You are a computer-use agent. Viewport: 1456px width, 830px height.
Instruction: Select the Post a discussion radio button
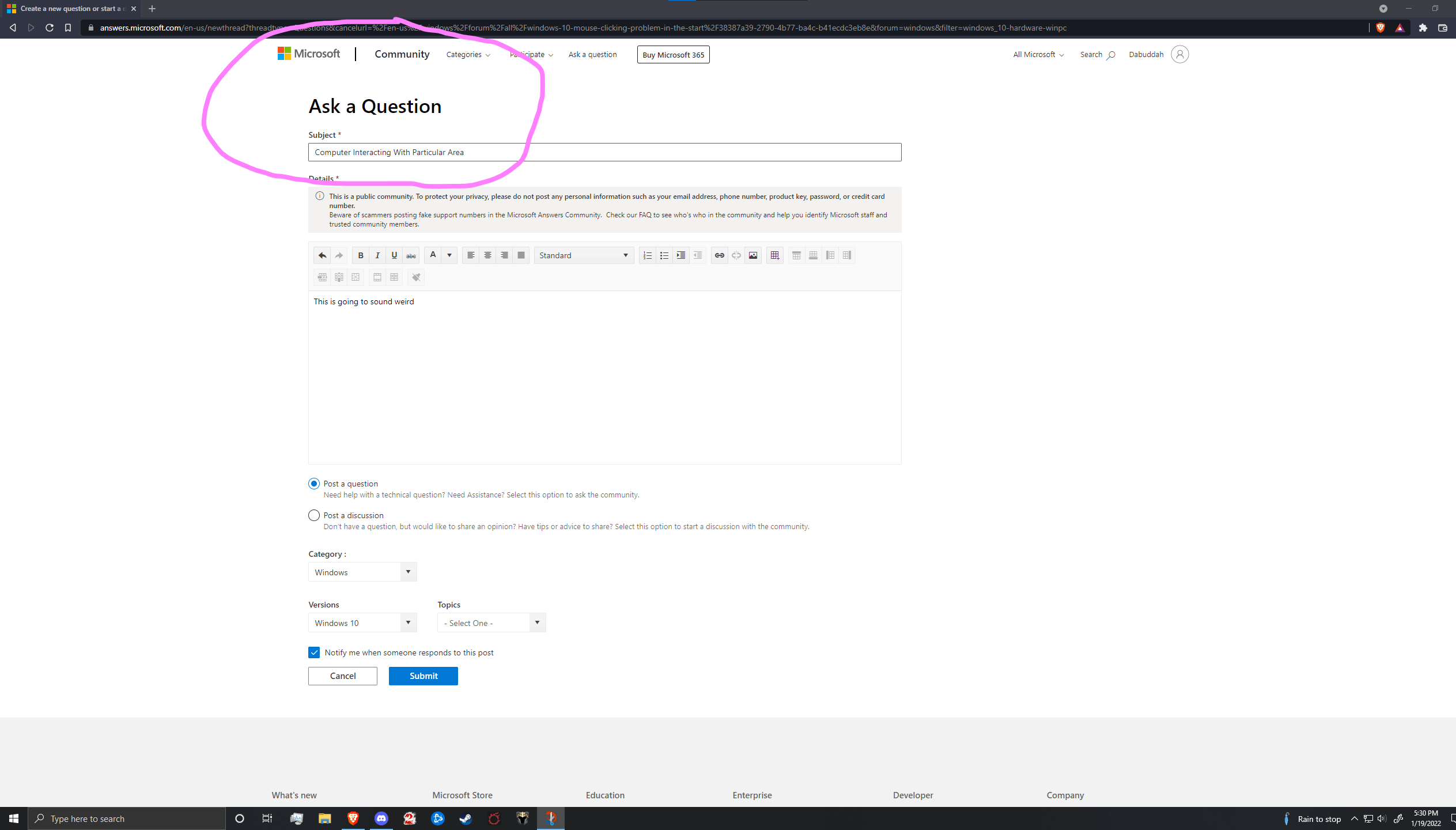click(314, 515)
